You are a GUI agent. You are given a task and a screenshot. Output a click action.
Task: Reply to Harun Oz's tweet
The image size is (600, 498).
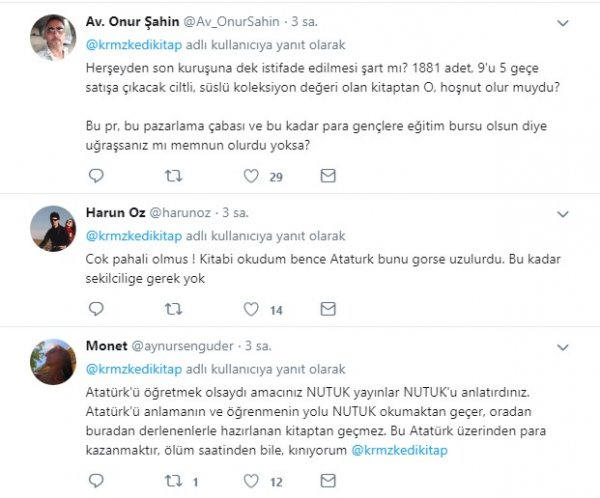(96, 309)
